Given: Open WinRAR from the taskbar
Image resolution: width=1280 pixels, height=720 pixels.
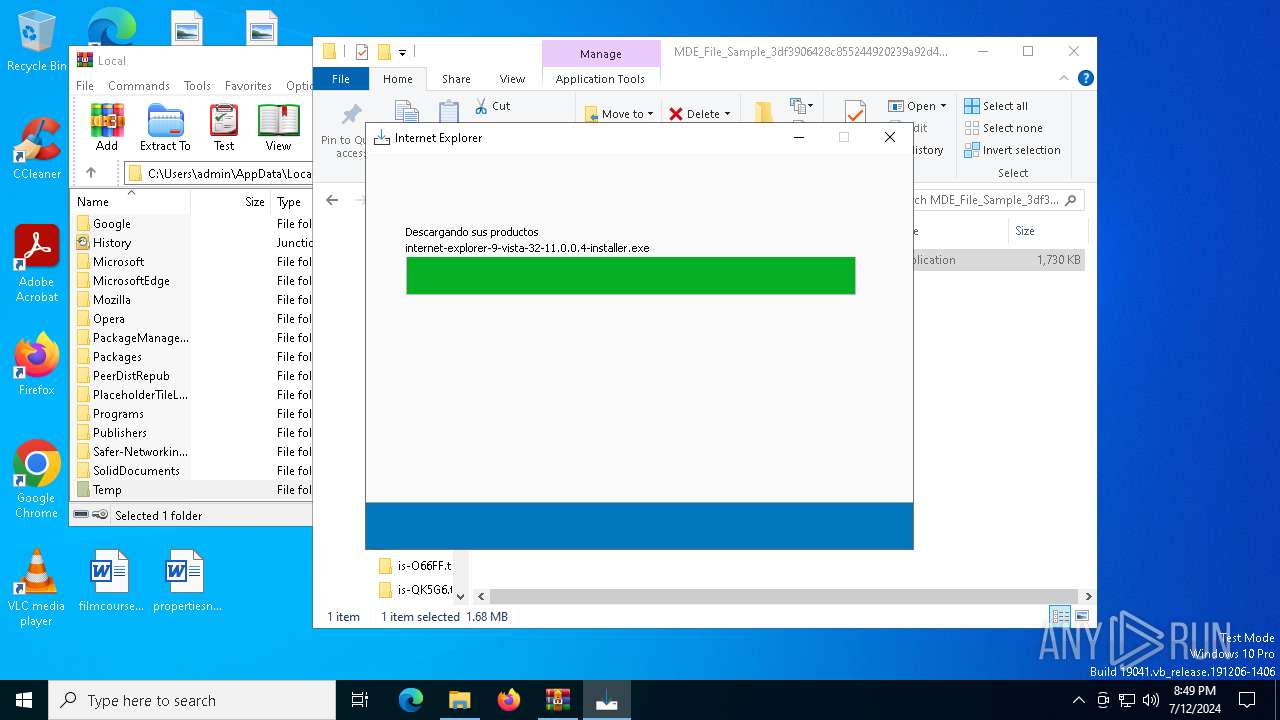Looking at the screenshot, I should point(557,700).
